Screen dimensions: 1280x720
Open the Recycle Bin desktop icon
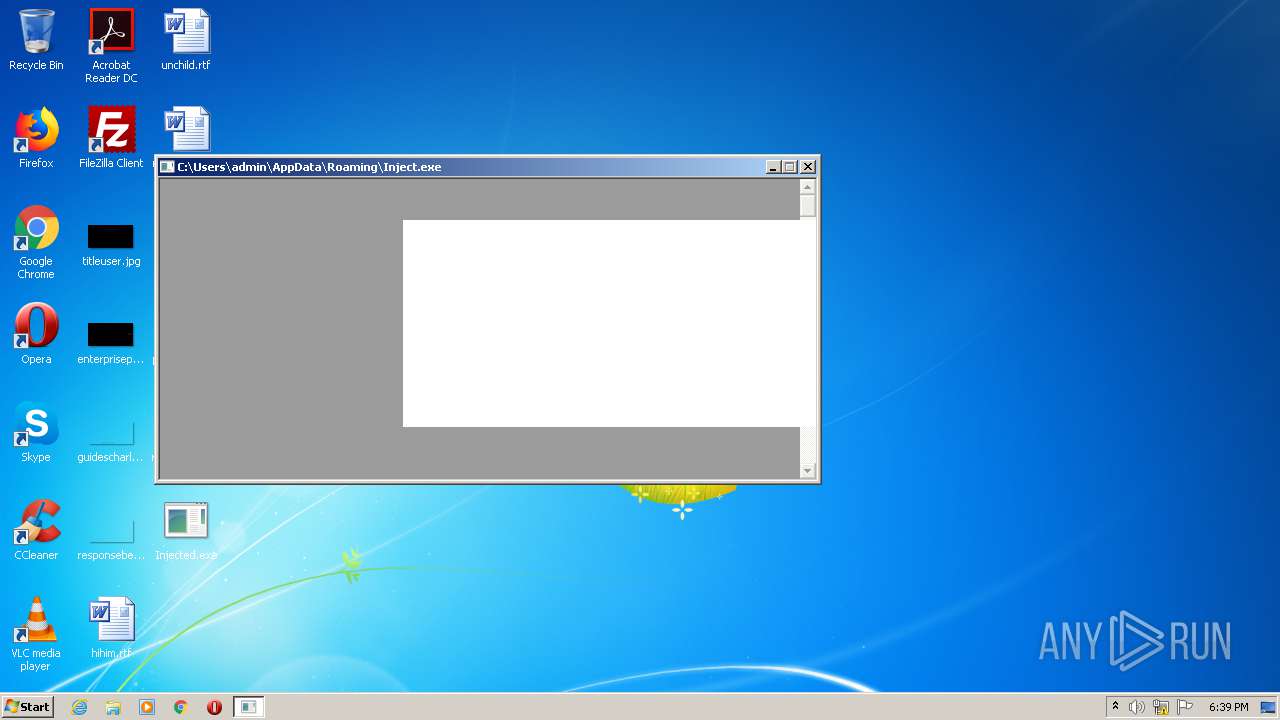(x=36, y=40)
